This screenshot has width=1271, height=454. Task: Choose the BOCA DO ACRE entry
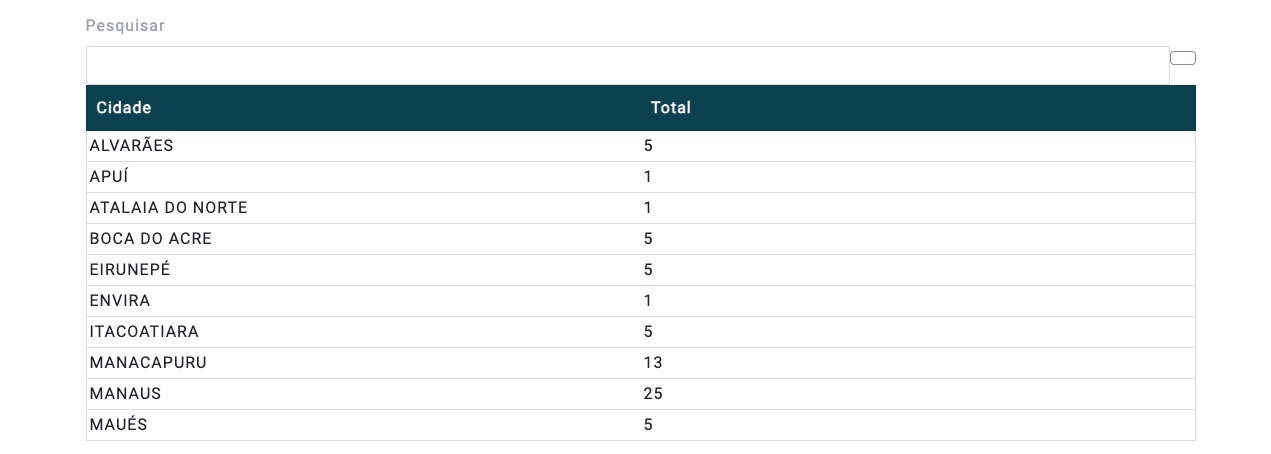pos(151,239)
